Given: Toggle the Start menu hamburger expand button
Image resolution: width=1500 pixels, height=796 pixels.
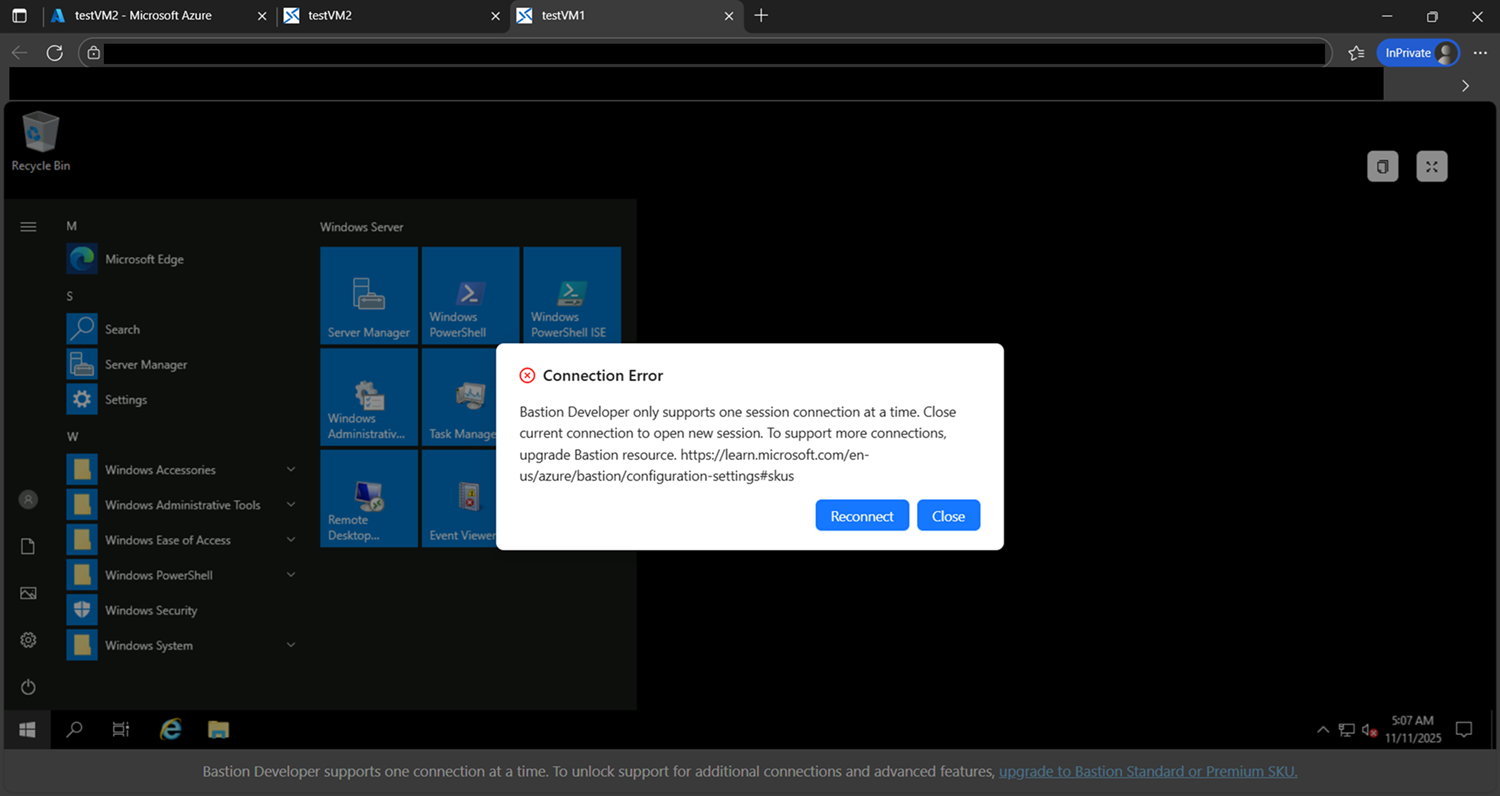Looking at the screenshot, I should 28,227.
